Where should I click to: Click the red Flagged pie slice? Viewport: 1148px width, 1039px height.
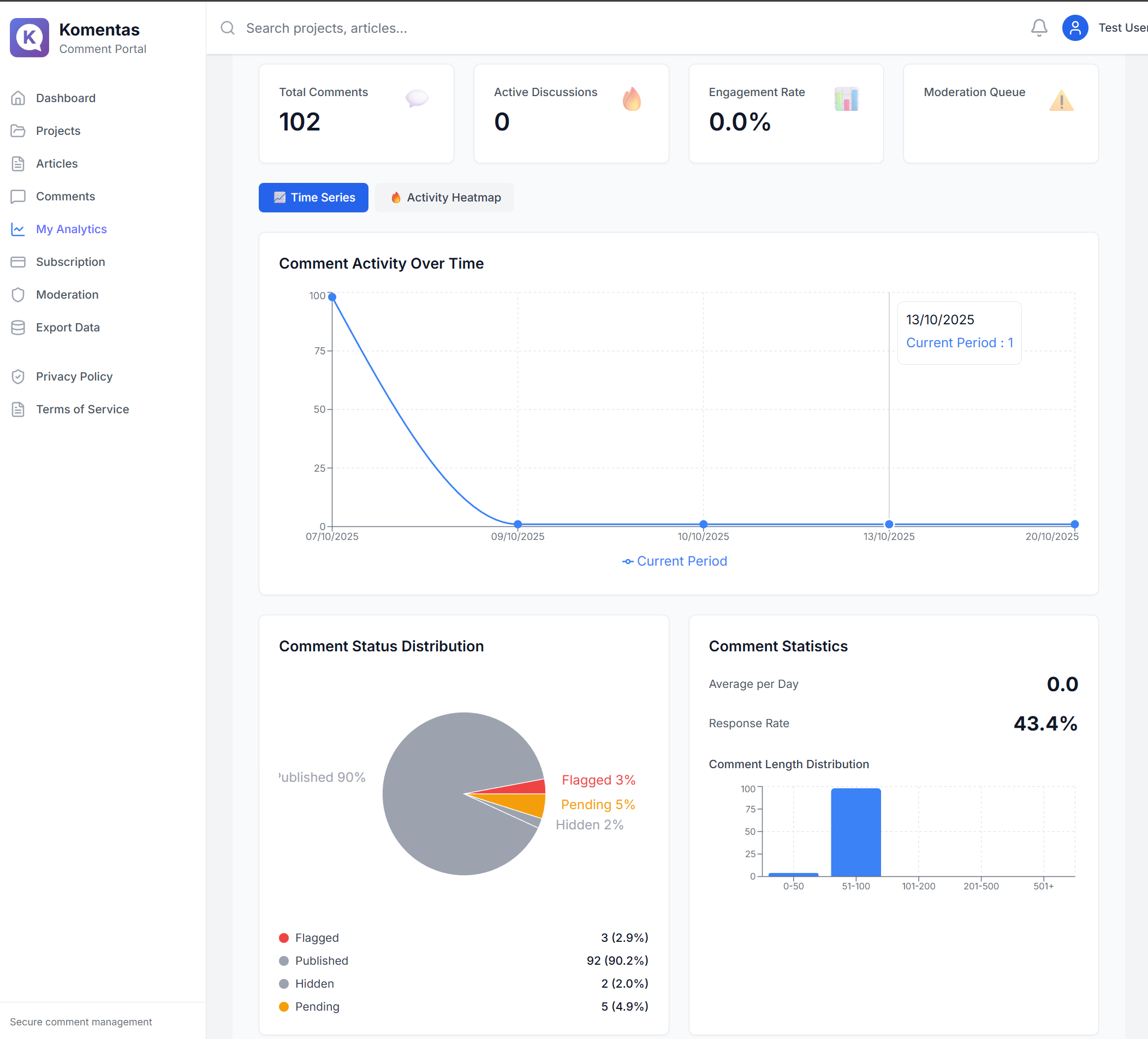pyautogui.click(x=526, y=788)
